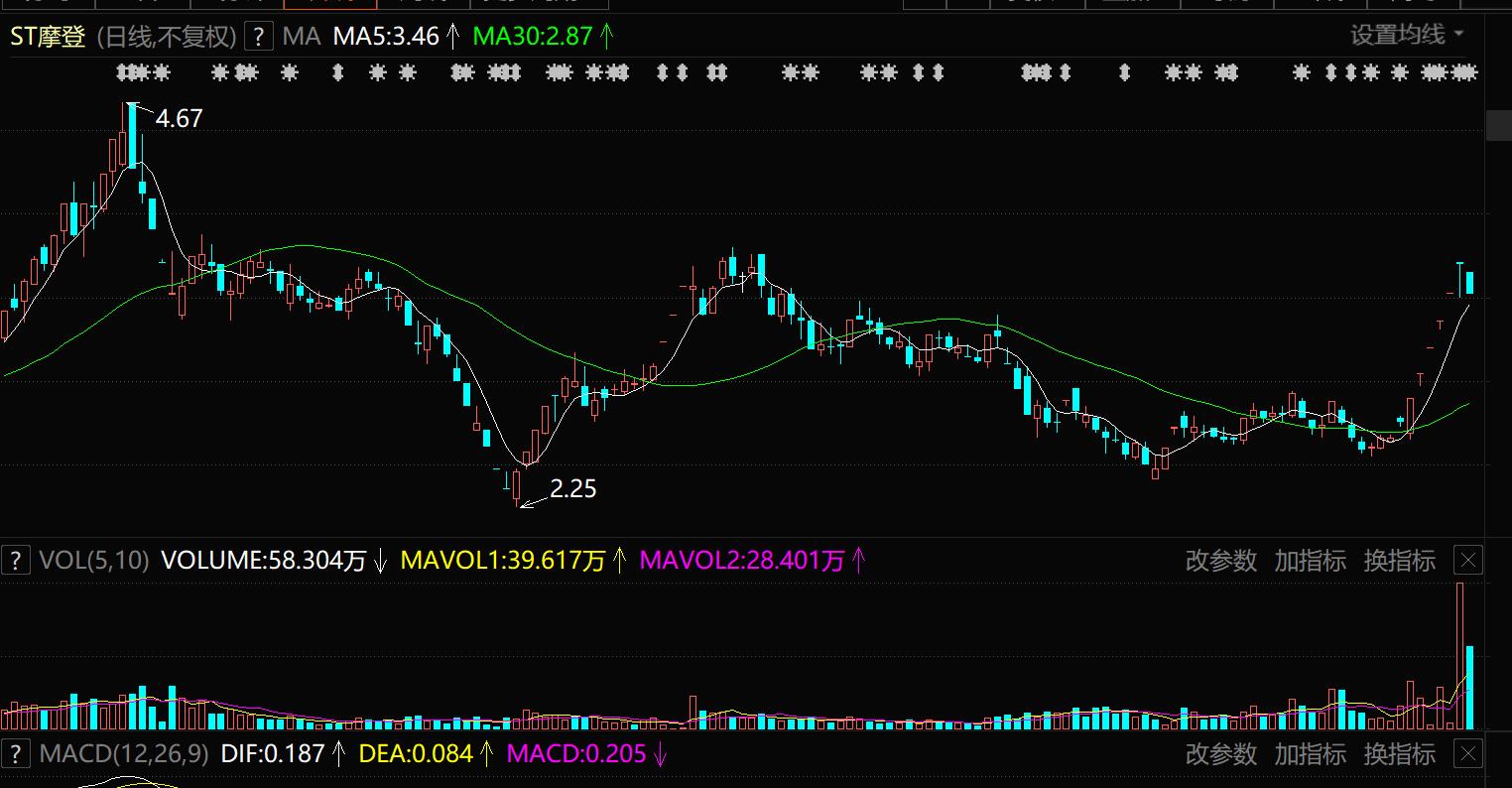Toggle the MA5 moving average line label

coord(386,37)
